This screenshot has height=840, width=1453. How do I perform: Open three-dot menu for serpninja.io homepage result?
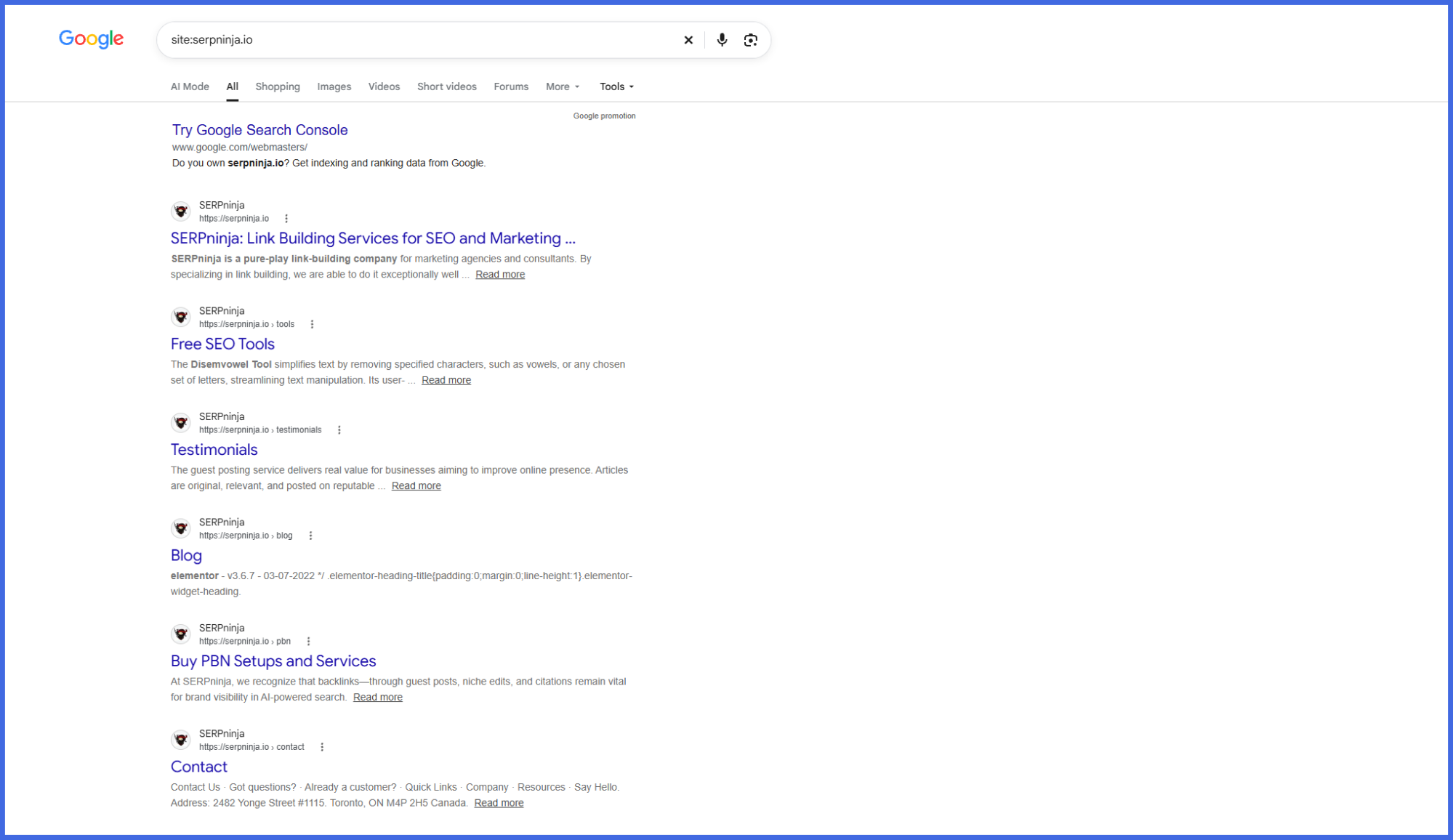(x=286, y=219)
